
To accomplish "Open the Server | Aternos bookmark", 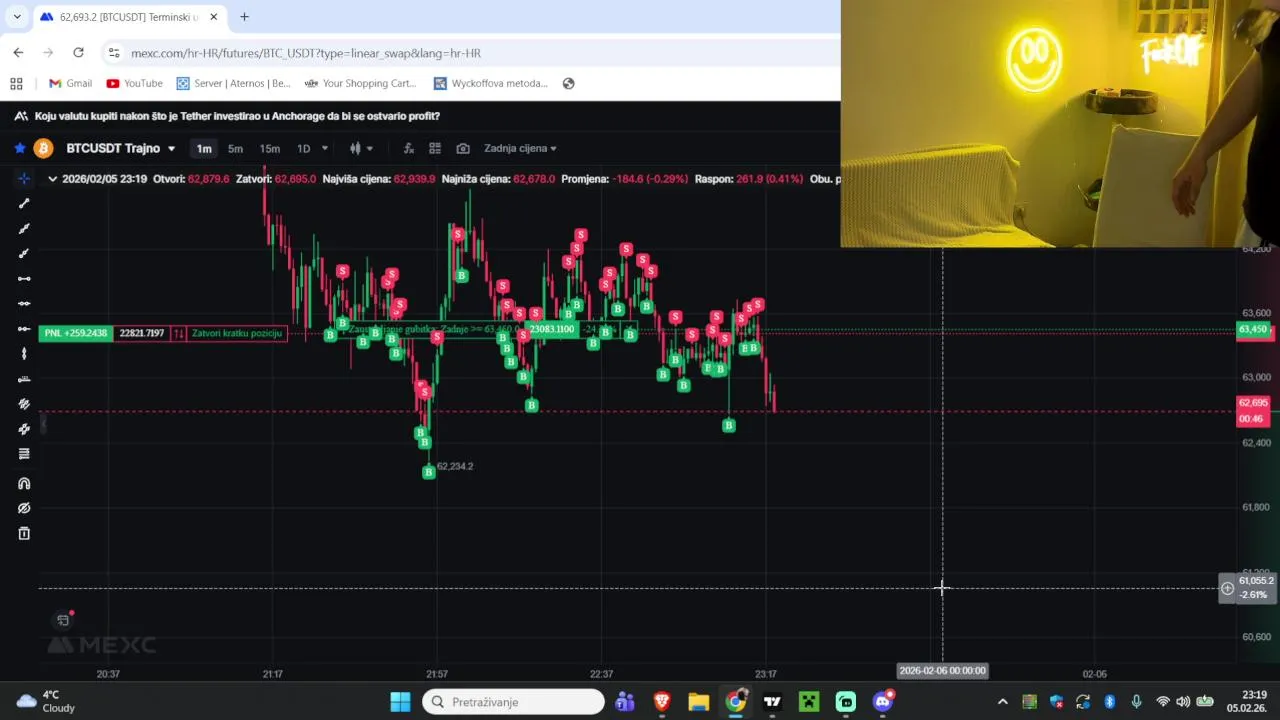I will [x=233, y=83].
